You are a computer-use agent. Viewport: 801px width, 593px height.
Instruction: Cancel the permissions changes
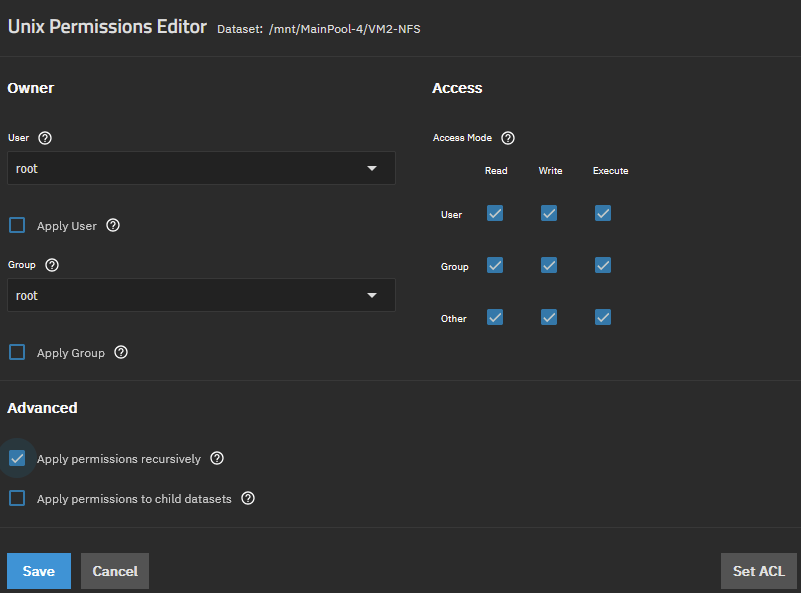click(115, 571)
